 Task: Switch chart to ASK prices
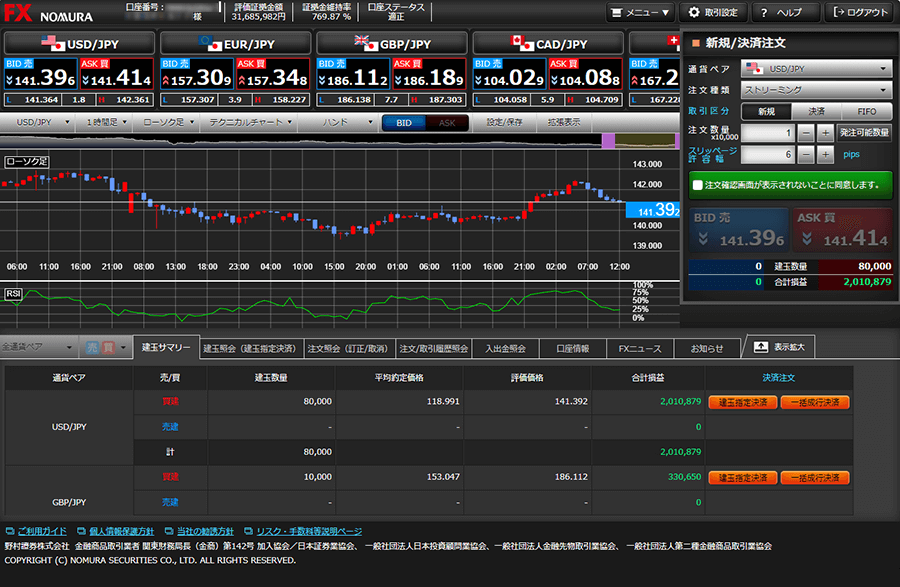tap(447, 123)
